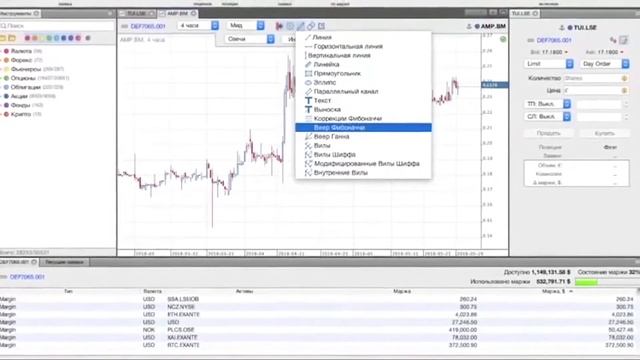Image resolution: width=640 pixels, height=360 pixels.
Task: Choose Горизонтальная линия from the drawing menu
Action: (x=348, y=46)
